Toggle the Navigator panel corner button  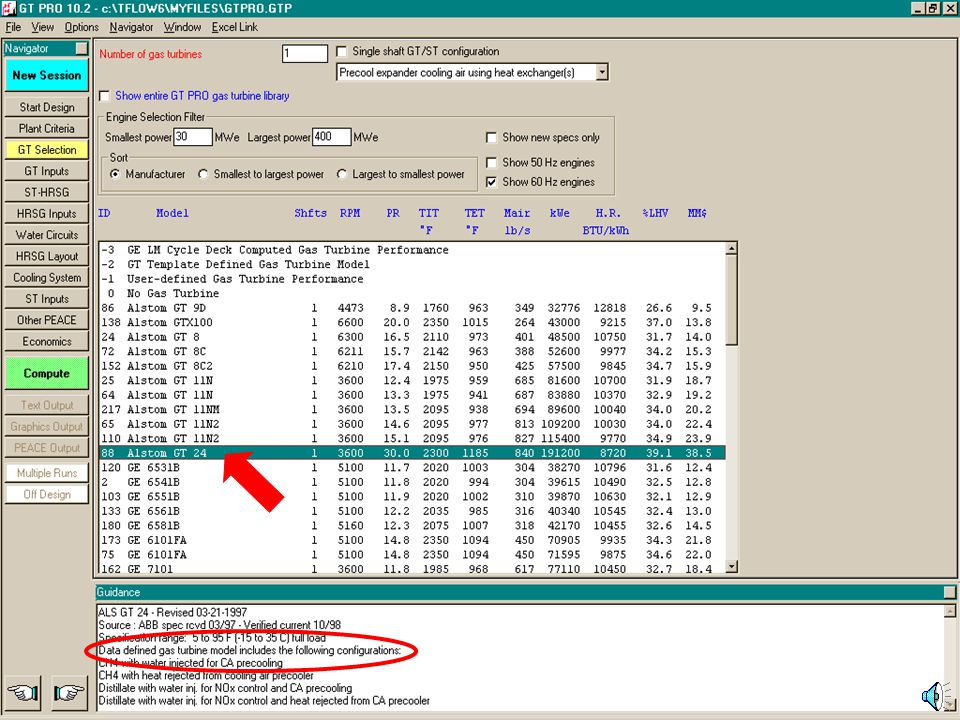pos(81,48)
